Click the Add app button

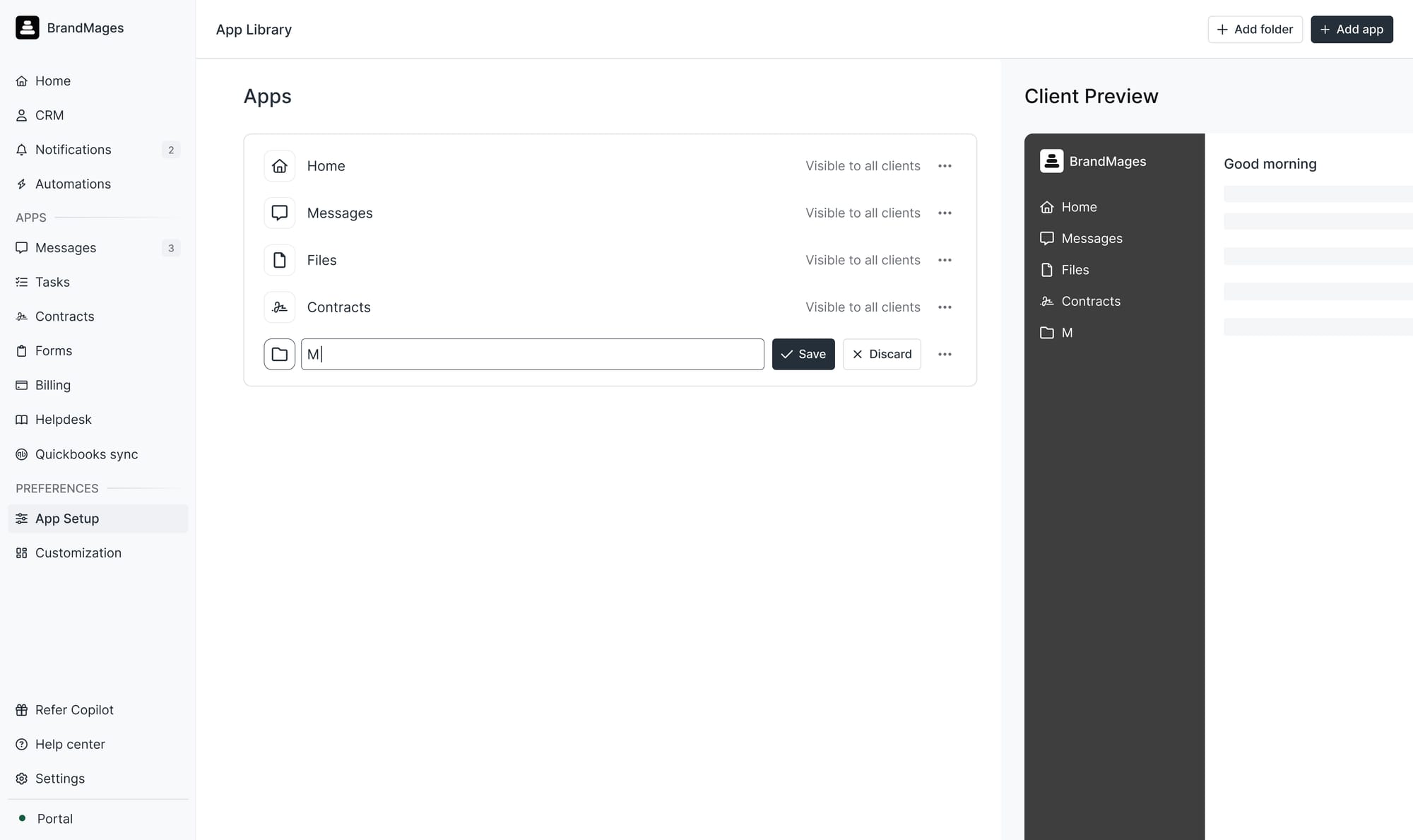pyautogui.click(x=1351, y=29)
